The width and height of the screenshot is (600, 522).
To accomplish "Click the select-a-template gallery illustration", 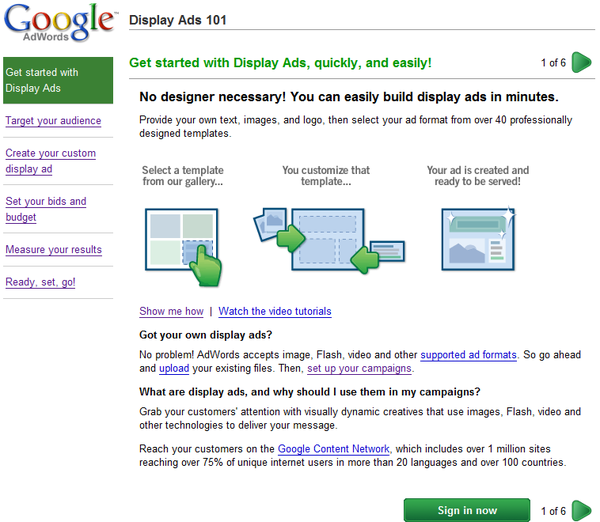I will (183, 247).
